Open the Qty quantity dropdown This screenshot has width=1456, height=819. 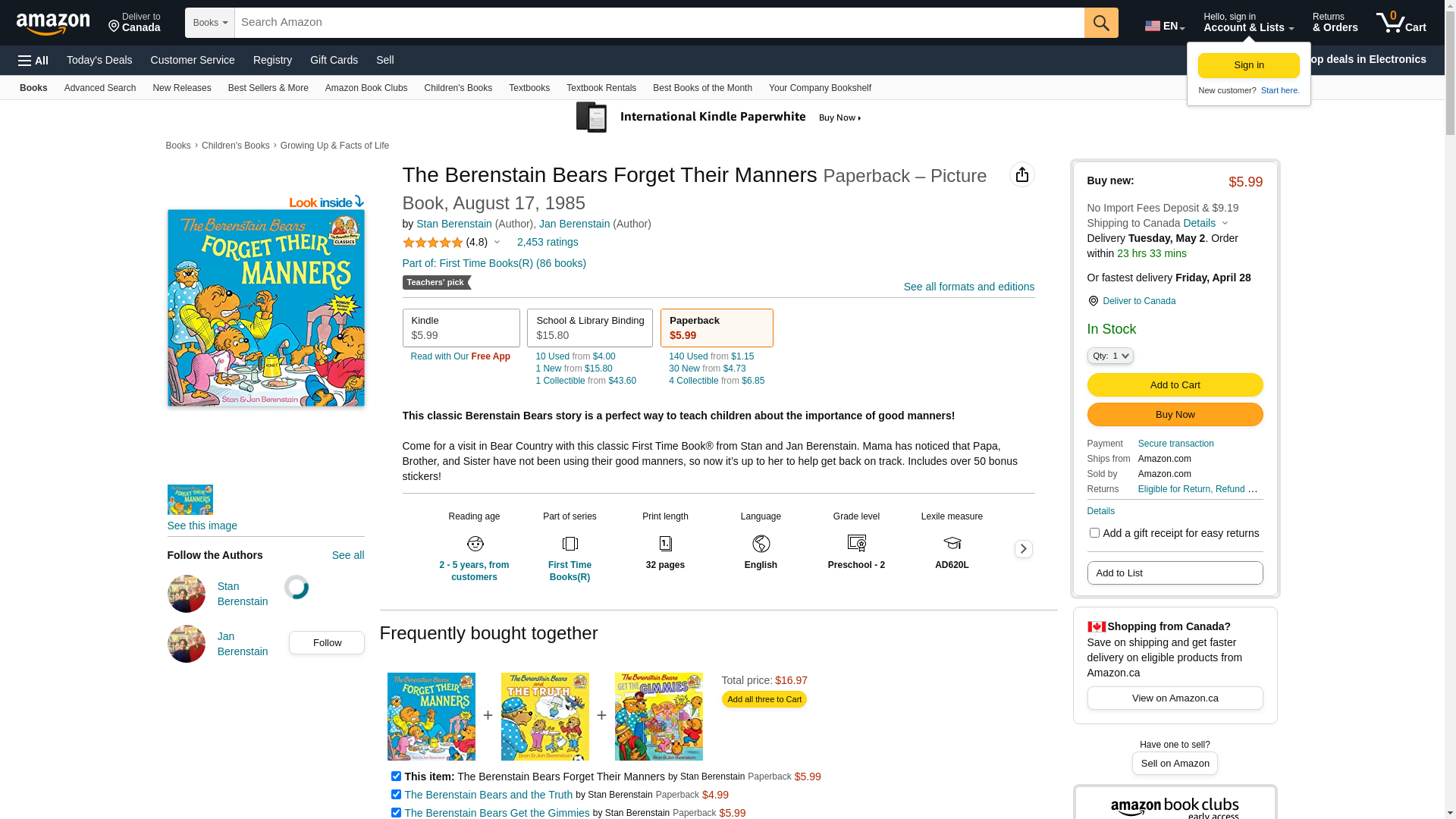(x=1110, y=356)
